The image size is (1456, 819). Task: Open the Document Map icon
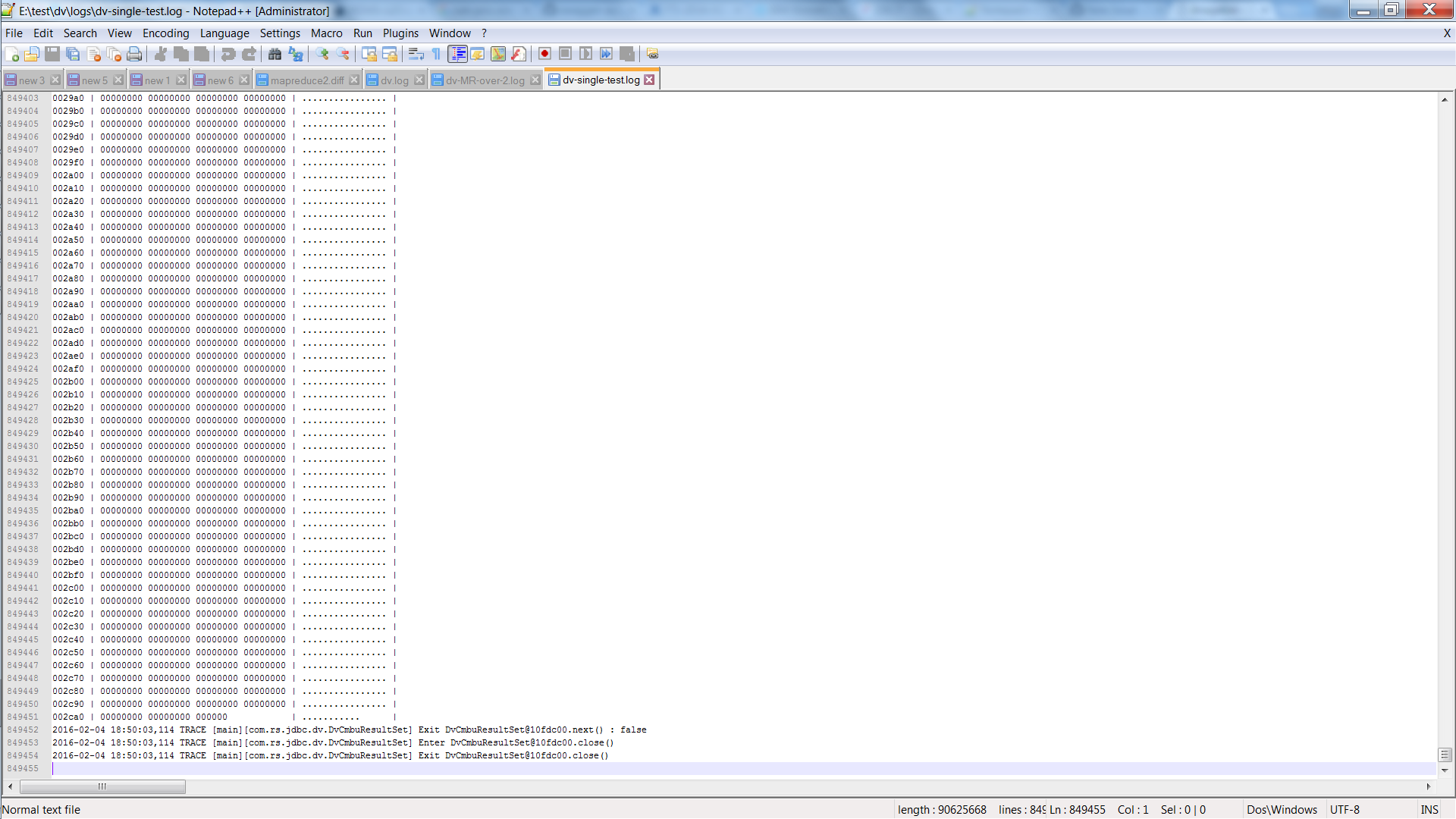point(498,54)
